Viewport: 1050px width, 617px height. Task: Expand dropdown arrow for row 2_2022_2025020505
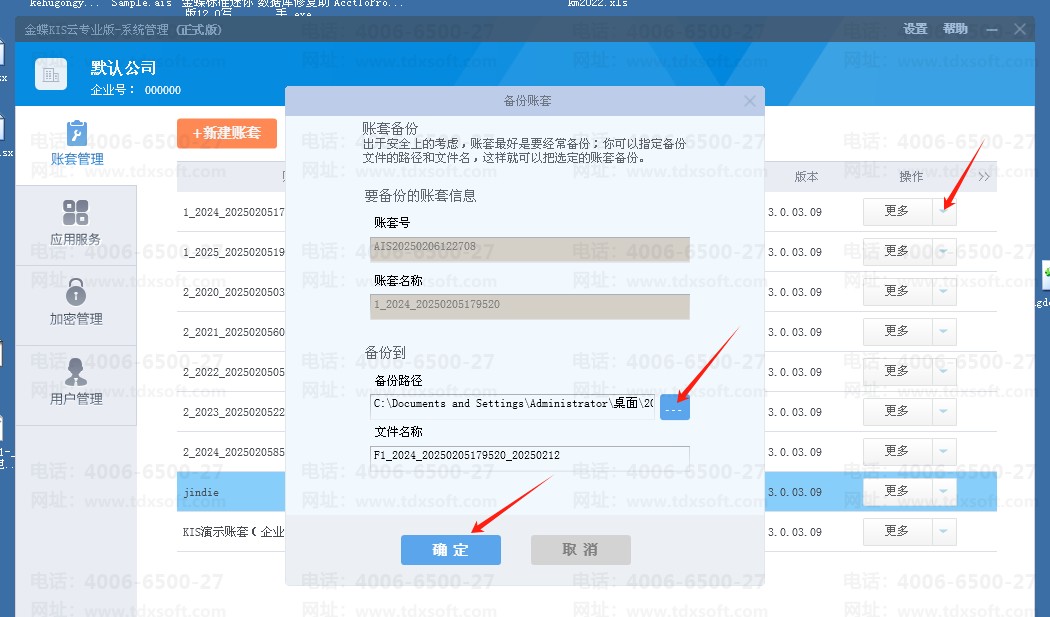[x=944, y=372]
